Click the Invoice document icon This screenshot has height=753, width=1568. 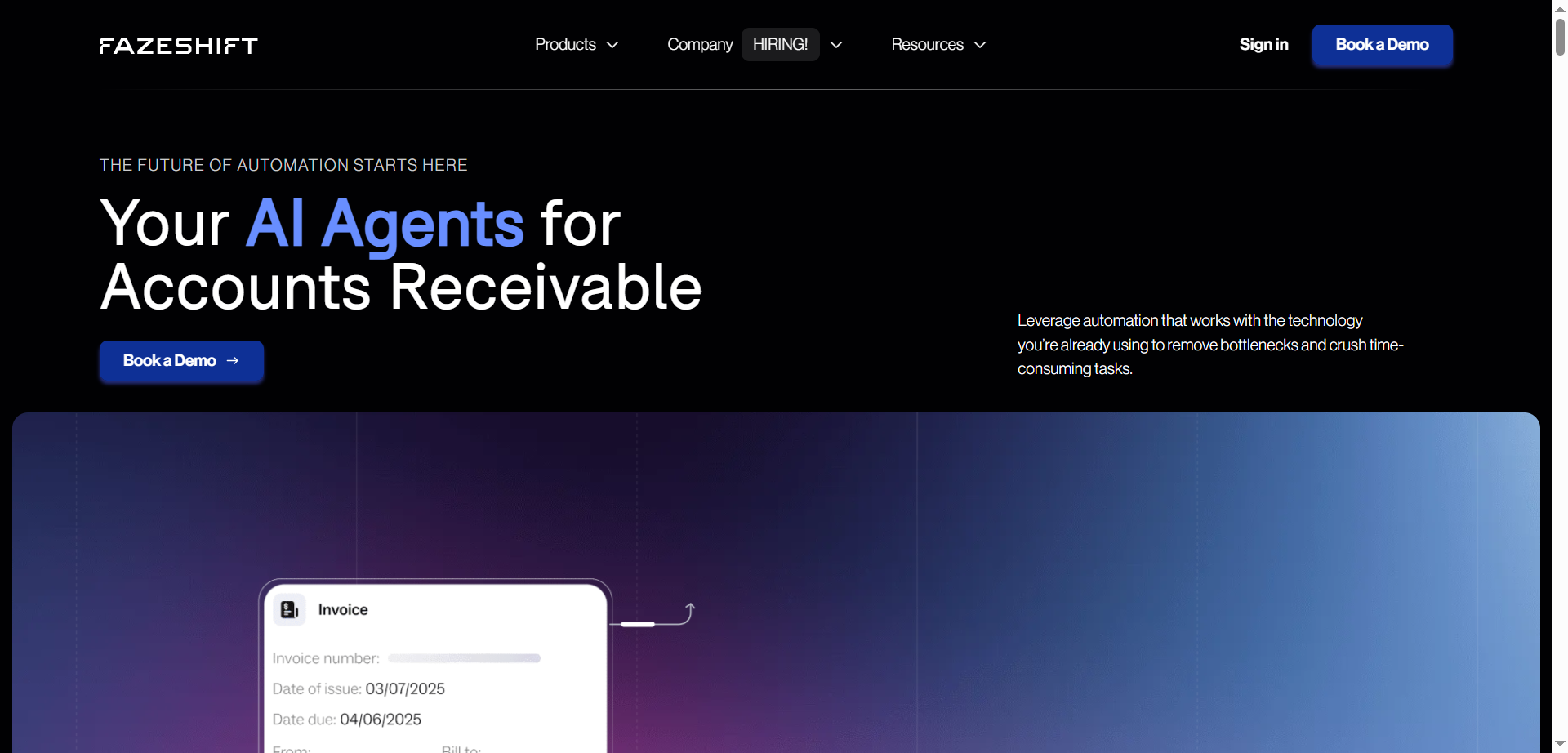(x=289, y=609)
